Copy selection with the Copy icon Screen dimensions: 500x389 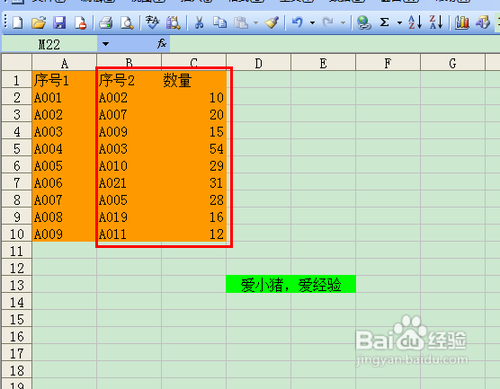pos(220,23)
